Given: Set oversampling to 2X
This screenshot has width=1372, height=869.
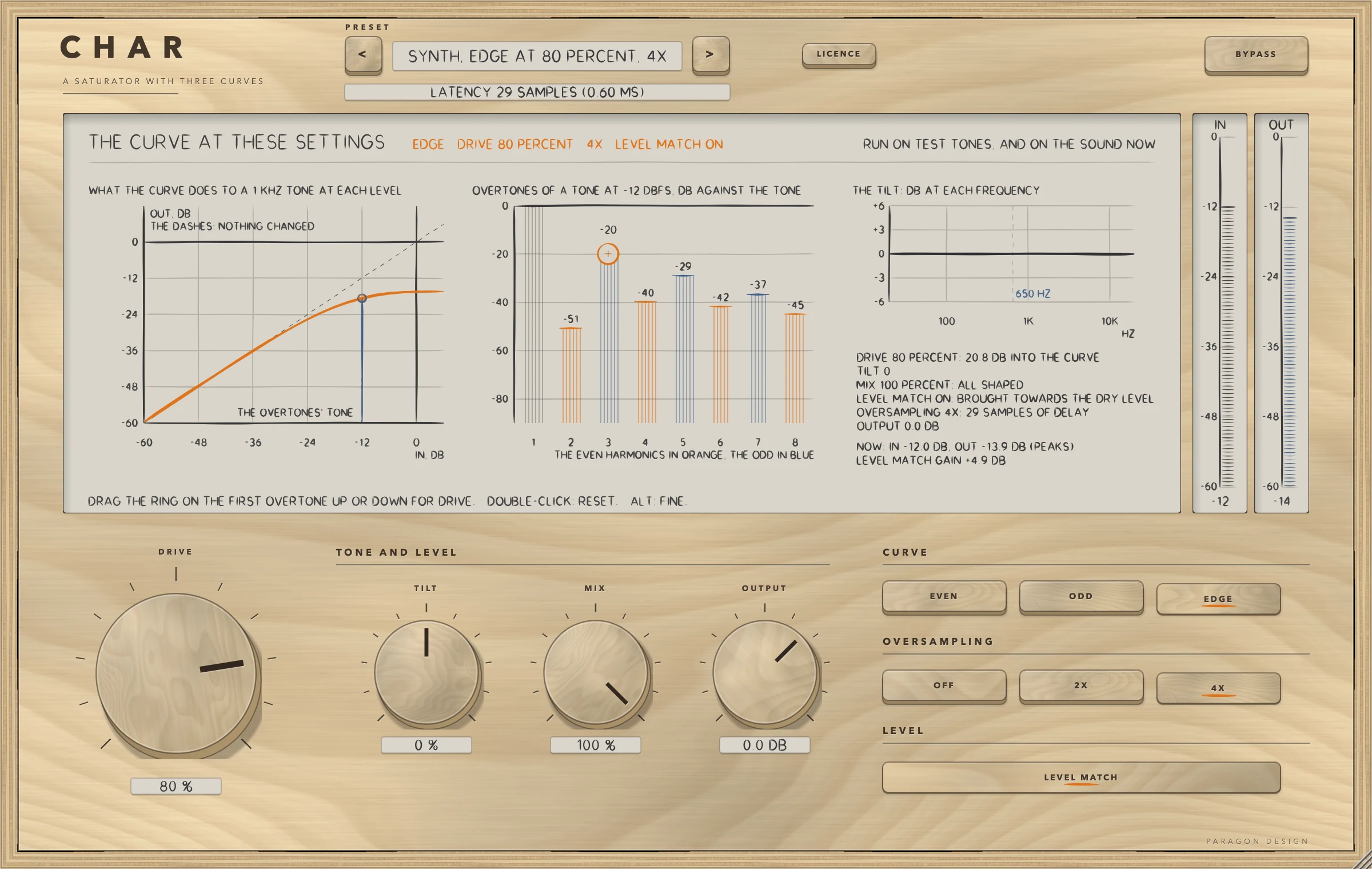Looking at the screenshot, I should pyautogui.click(x=1081, y=686).
